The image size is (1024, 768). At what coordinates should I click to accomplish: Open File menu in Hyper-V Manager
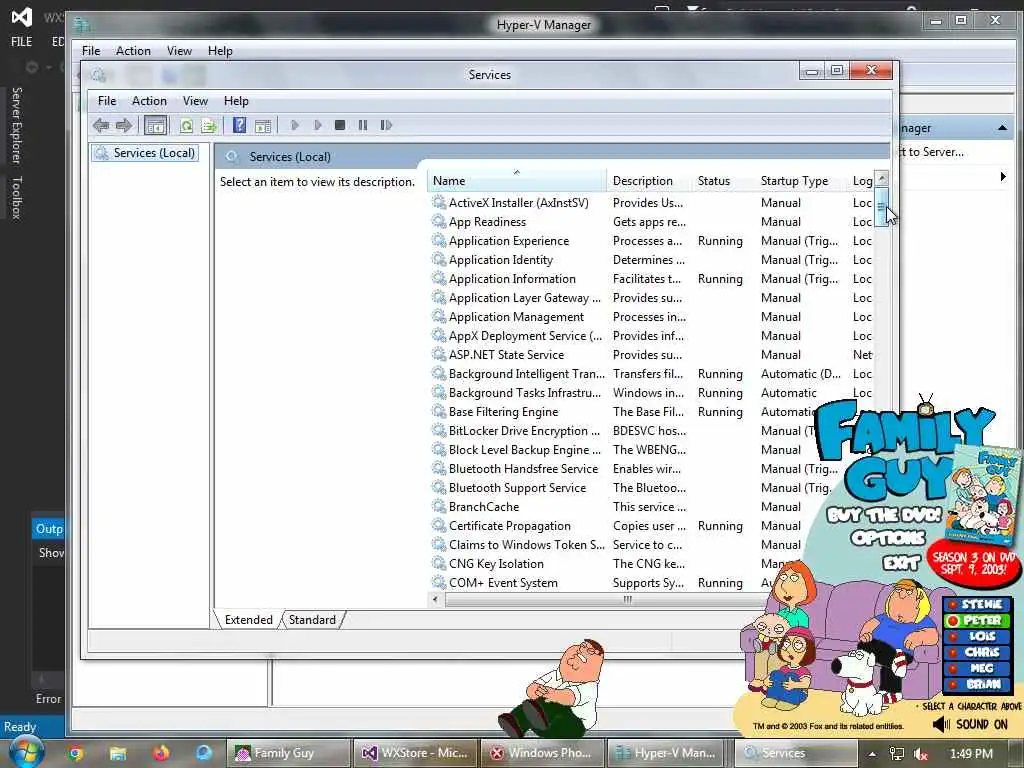(91, 51)
